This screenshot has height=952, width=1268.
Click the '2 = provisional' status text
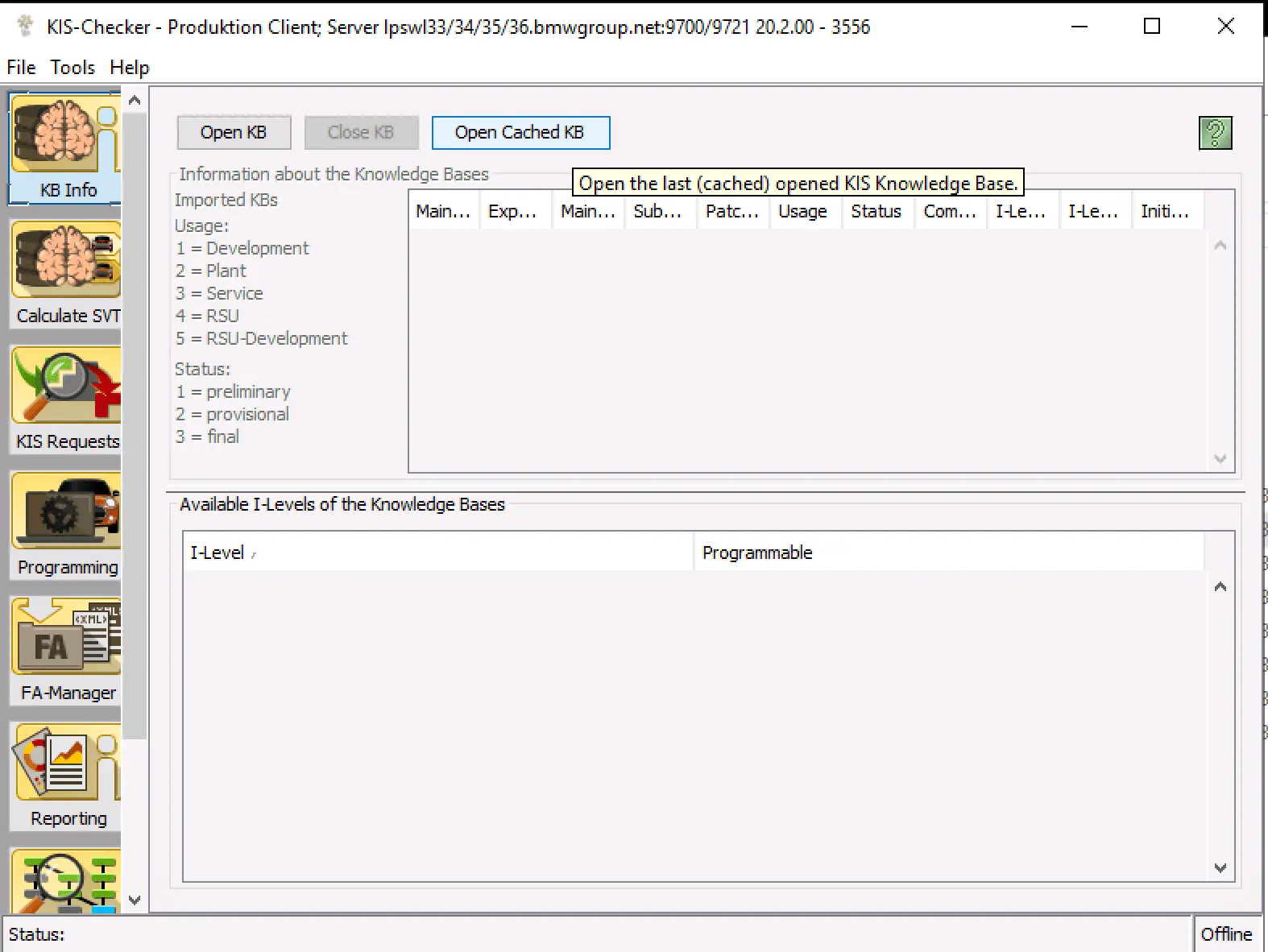point(232,414)
